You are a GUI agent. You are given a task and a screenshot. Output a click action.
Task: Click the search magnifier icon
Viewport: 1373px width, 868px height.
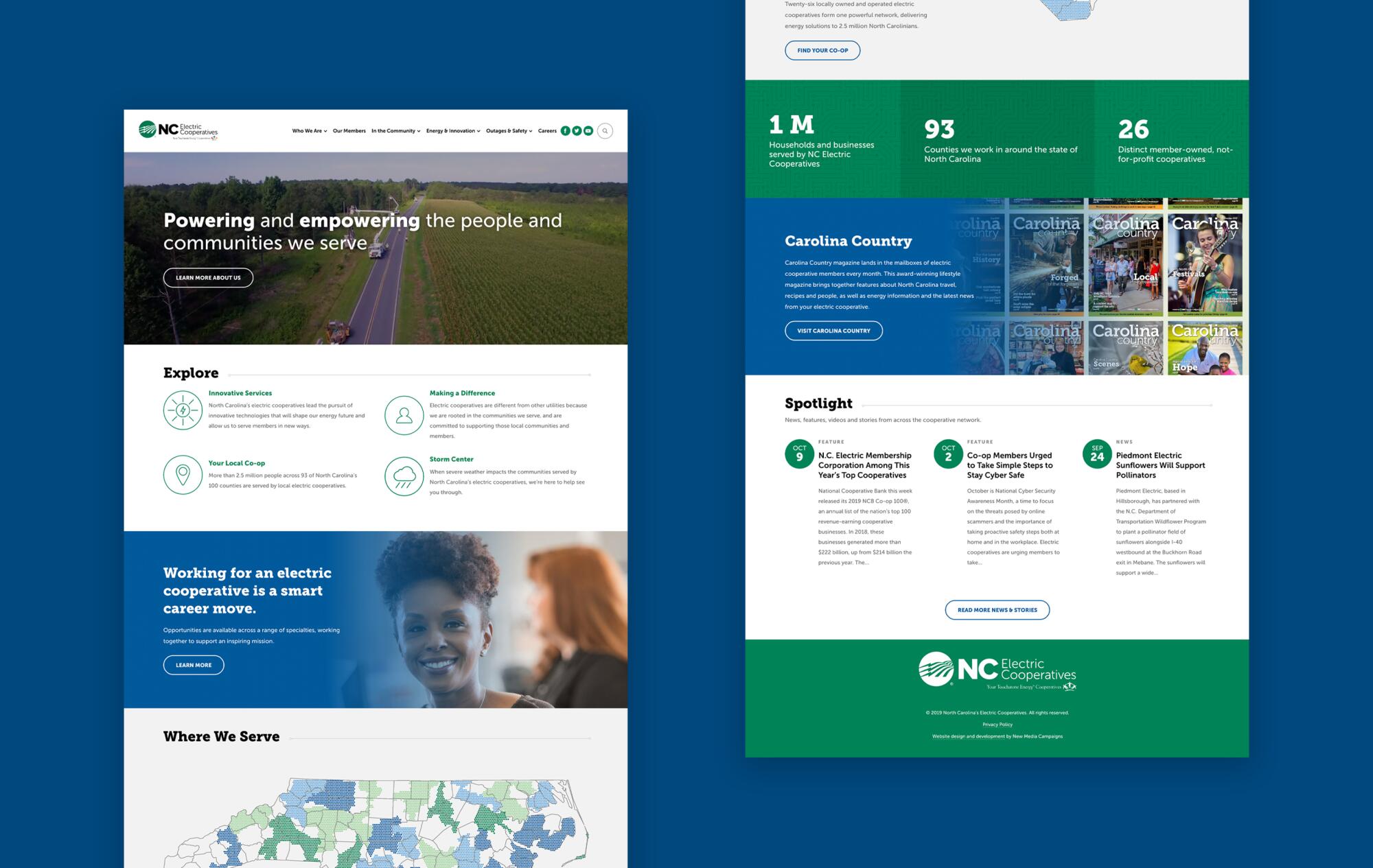[605, 131]
